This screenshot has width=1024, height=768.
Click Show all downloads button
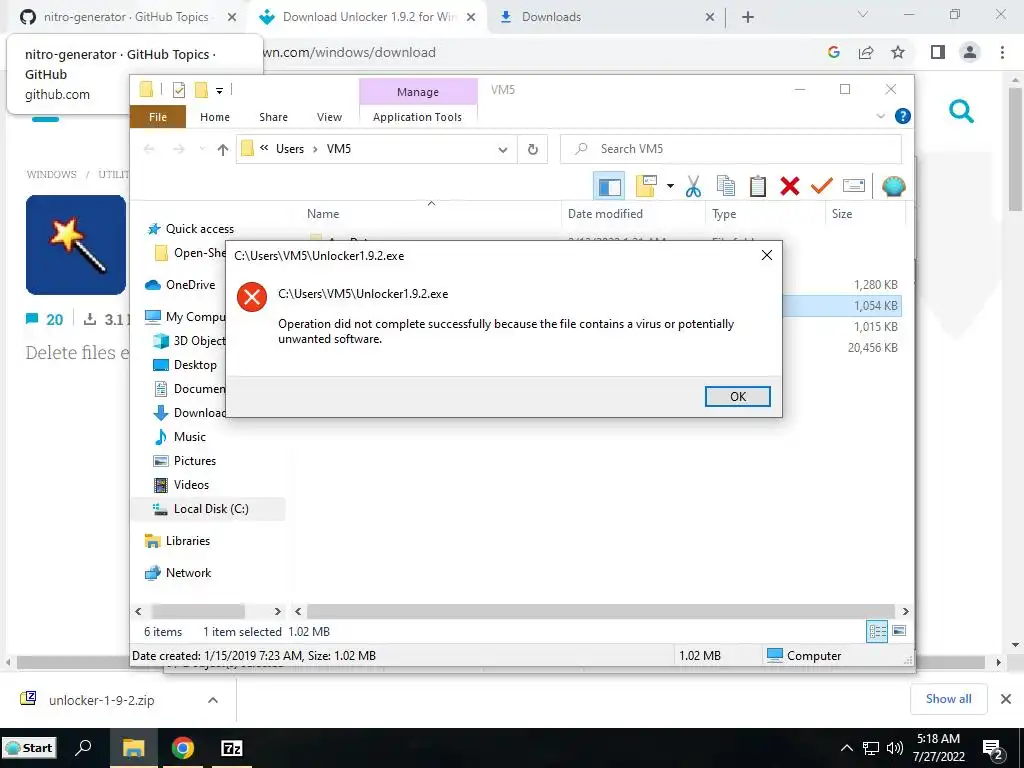(948, 699)
